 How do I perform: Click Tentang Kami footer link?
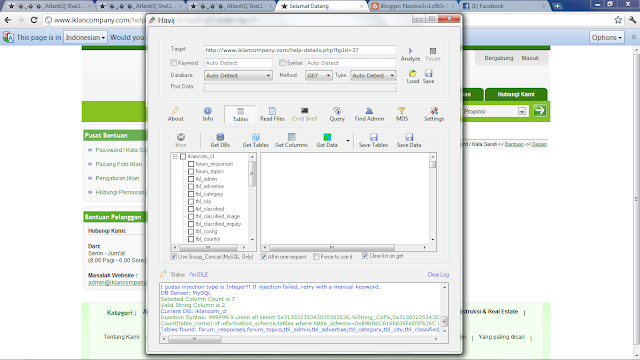[x=122, y=337]
